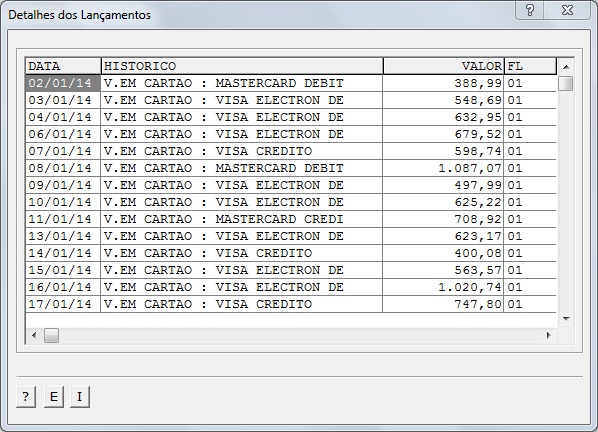Click the FL column header
Image resolution: width=598 pixels, height=432 pixels.
(x=530, y=66)
